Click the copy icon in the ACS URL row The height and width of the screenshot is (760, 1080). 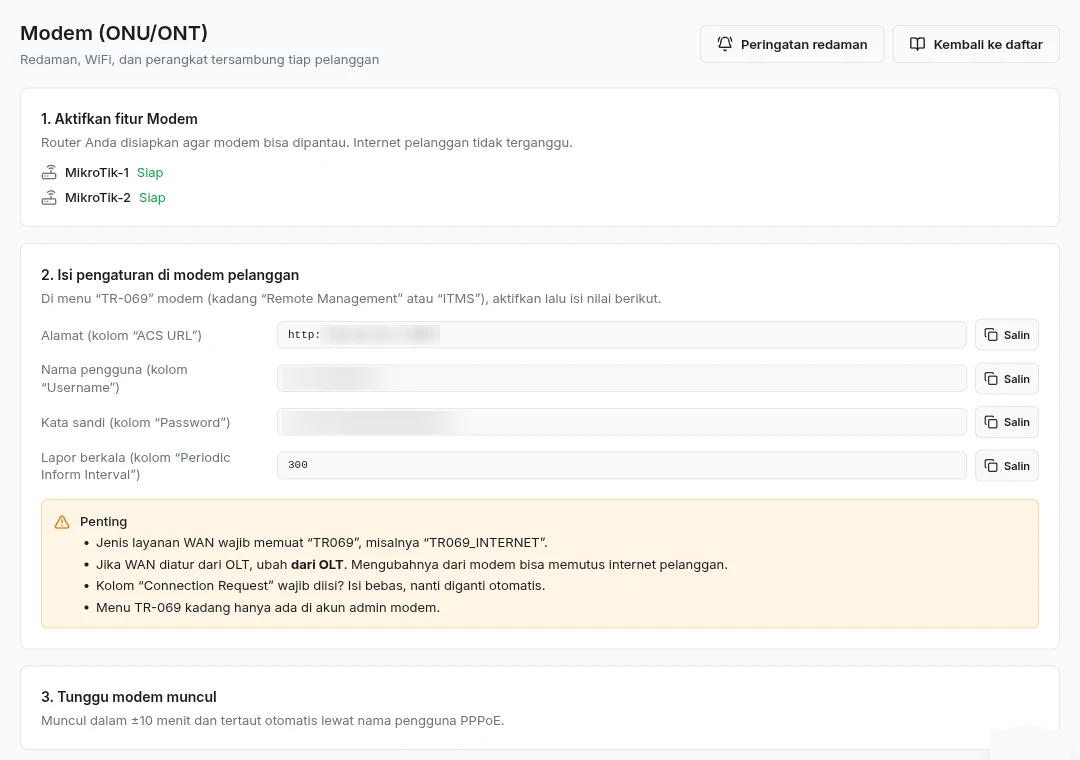coord(991,335)
